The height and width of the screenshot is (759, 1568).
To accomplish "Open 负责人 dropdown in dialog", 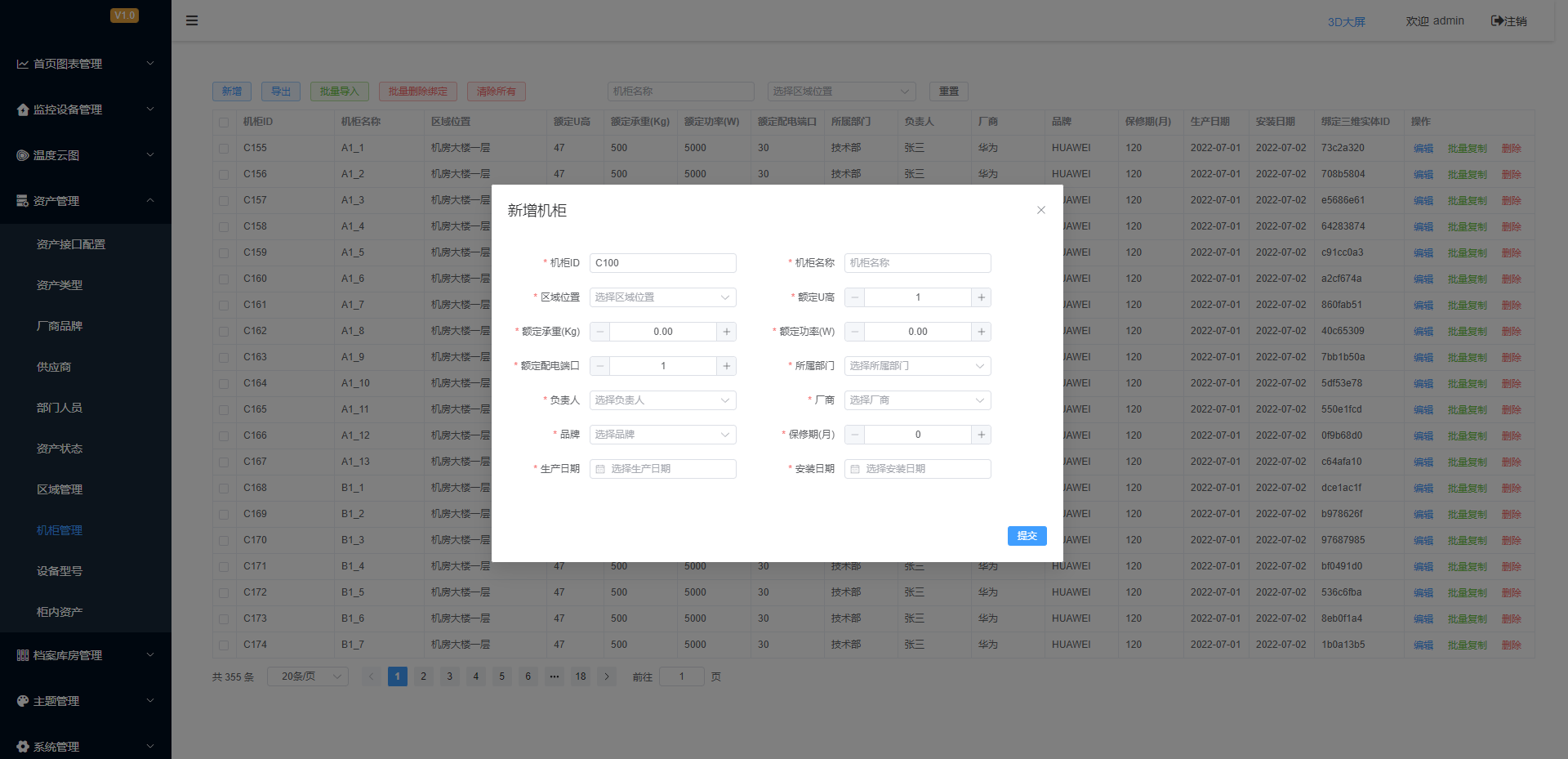I will tap(663, 400).
